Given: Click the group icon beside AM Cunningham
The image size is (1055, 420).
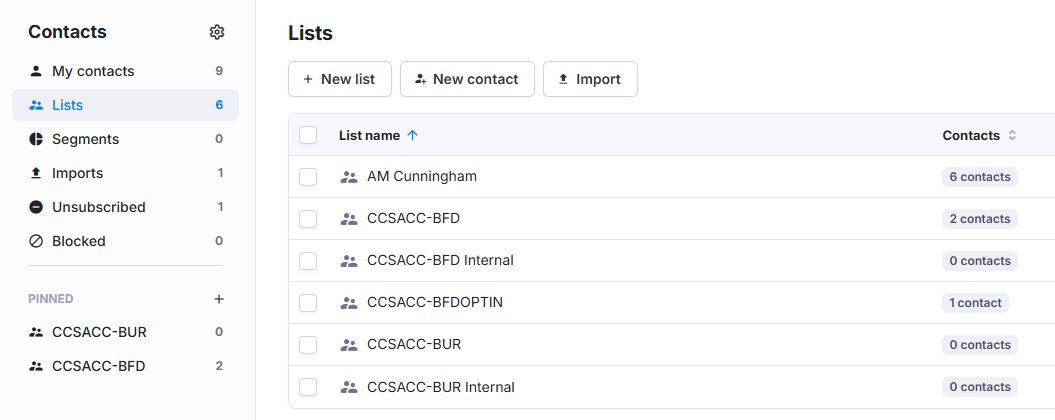Looking at the screenshot, I should (349, 177).
